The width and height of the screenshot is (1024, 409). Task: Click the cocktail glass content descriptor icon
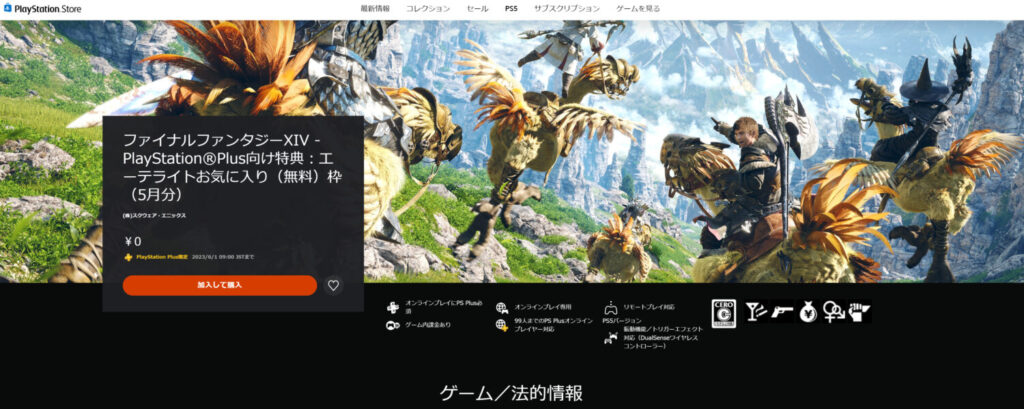coord(756,311)
